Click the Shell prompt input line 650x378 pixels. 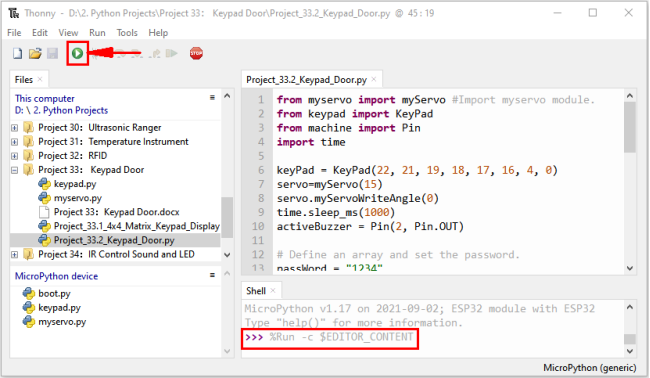(x=329, y=337)
